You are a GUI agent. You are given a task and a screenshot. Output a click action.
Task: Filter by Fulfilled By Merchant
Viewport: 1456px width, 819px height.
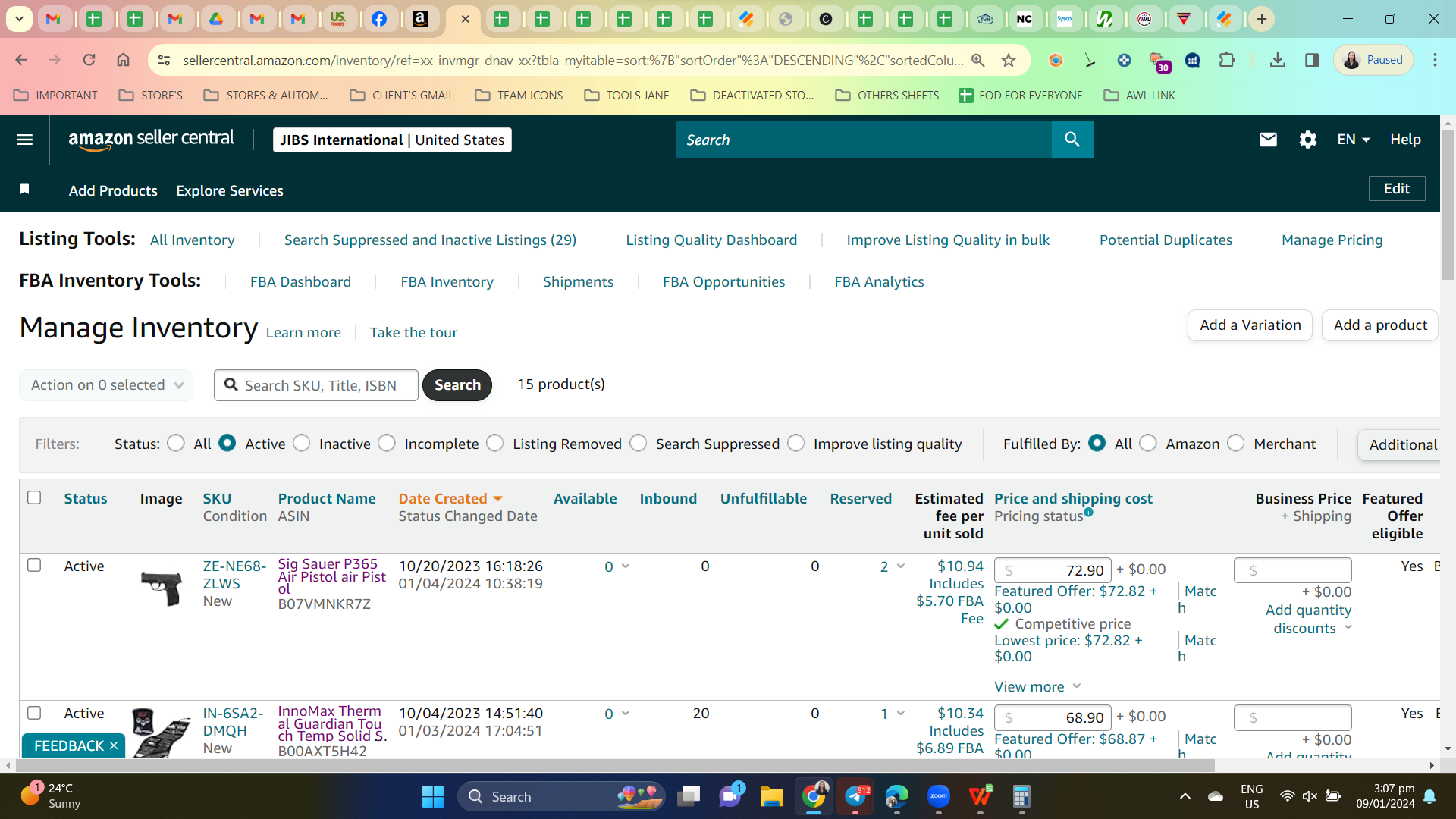click(1236, 443)
